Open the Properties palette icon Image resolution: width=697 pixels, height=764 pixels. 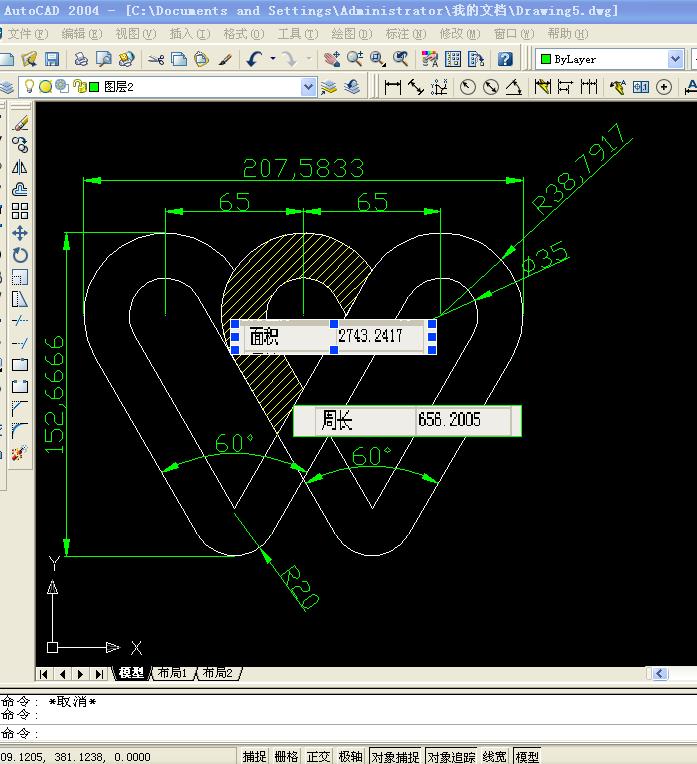(x=430, y=59)
